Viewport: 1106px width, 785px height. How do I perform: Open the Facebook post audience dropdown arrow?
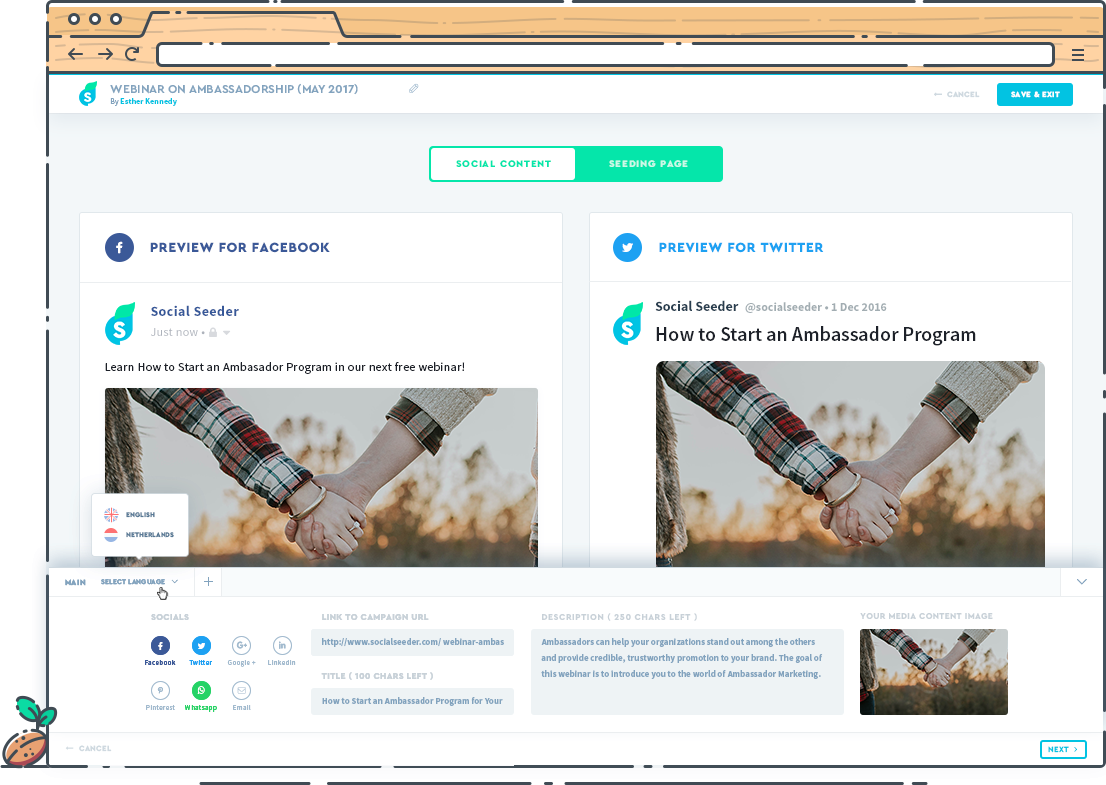coord(226,332)
